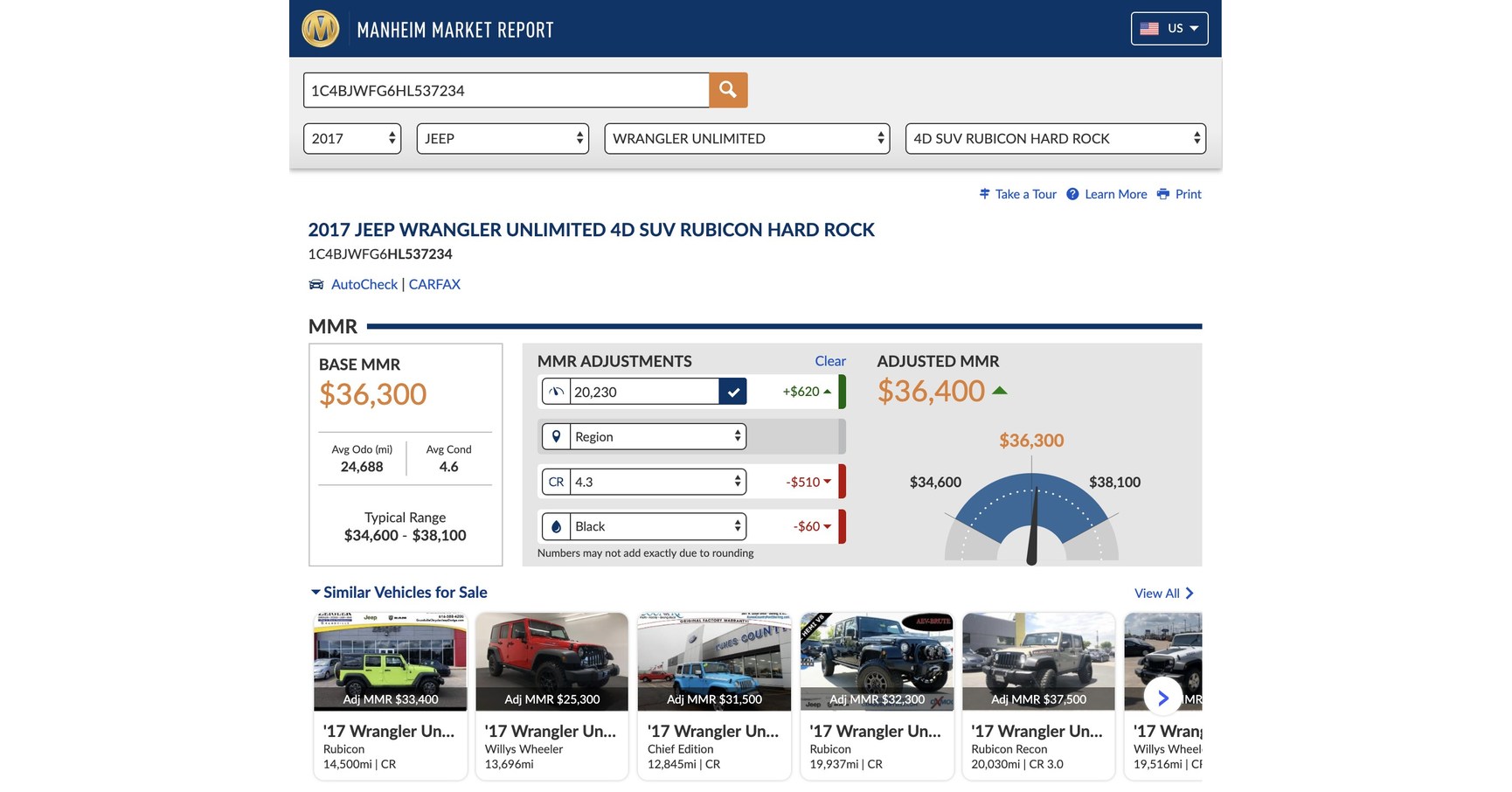Click the odometer gauge icon in MMR Adjustments

click(556, 392)
